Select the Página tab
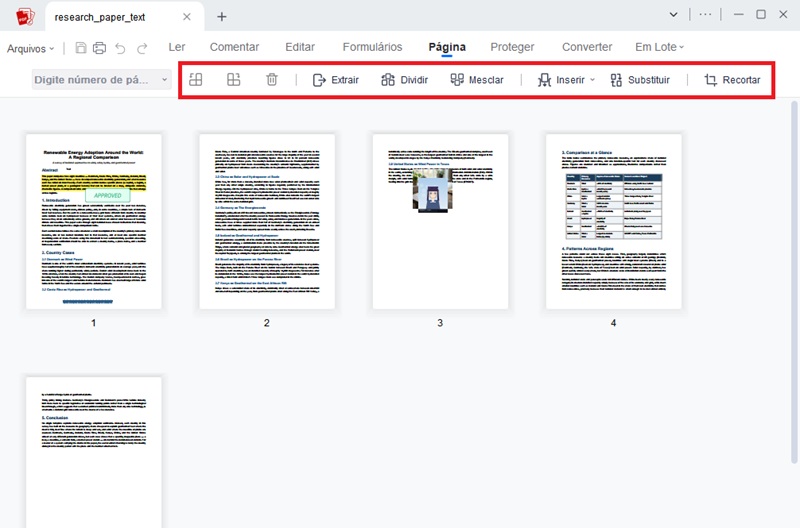This screenshot has height=528, width=800. click(447, 47)
